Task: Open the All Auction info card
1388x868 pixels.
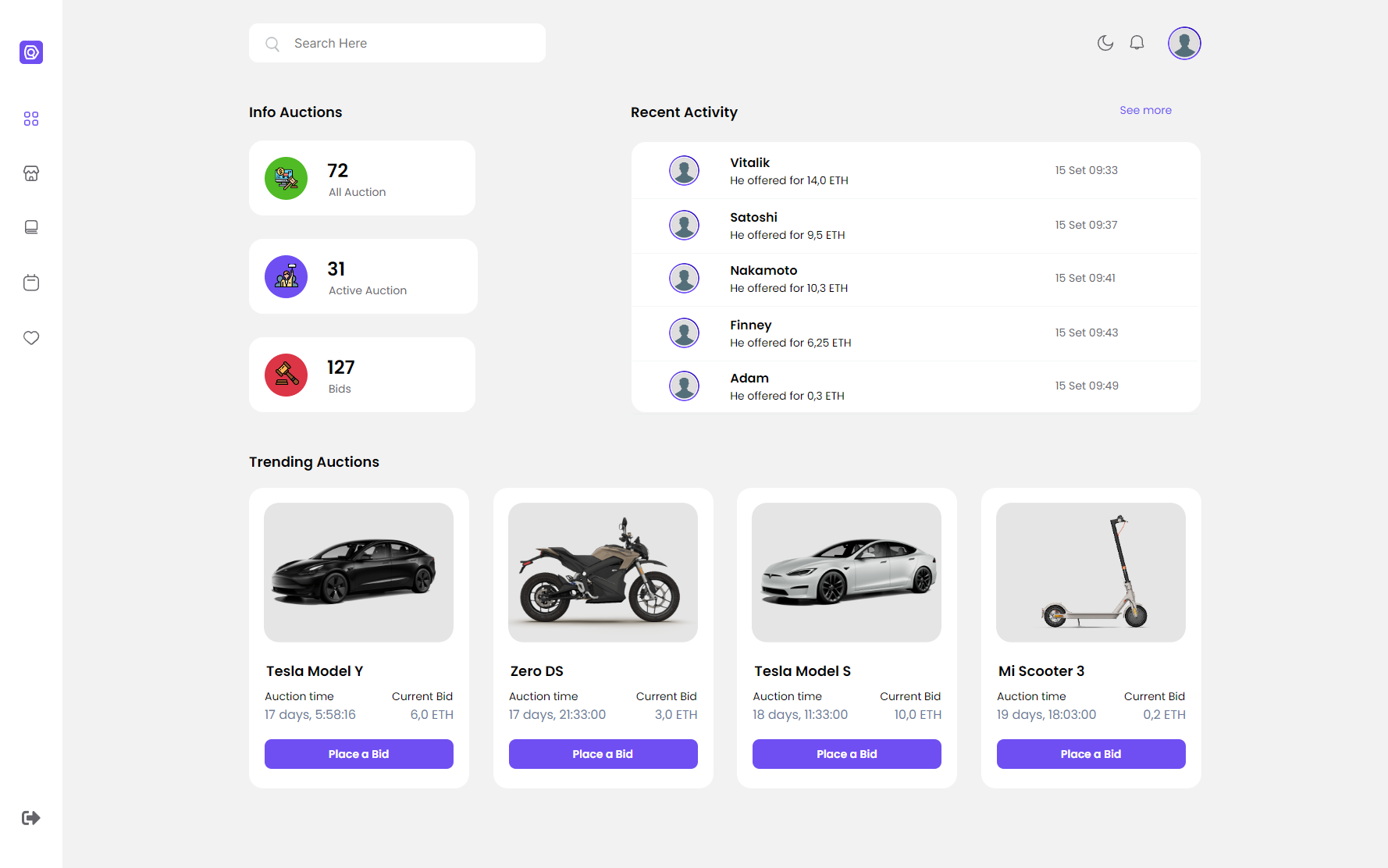Action: click(x=362, y=178)
